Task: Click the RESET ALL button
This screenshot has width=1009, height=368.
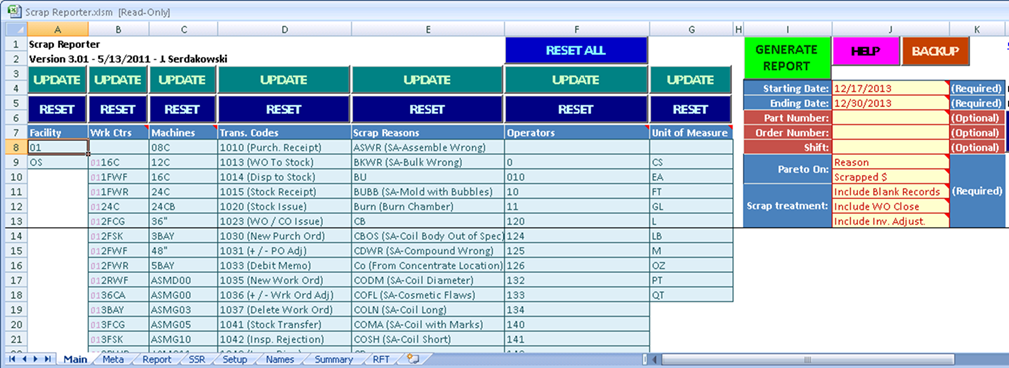Action: [575, 50]
